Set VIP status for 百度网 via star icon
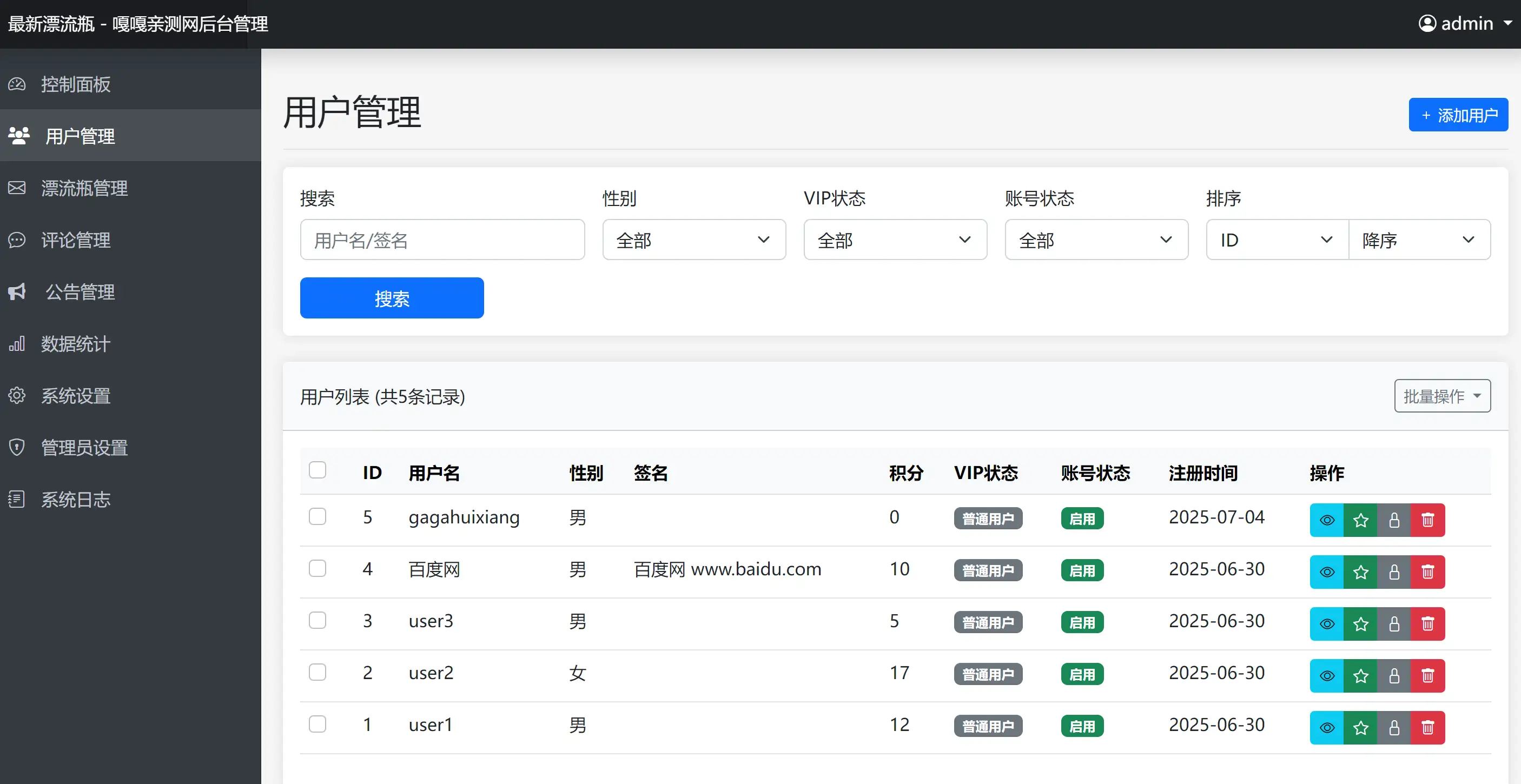 coord(1360,572)
